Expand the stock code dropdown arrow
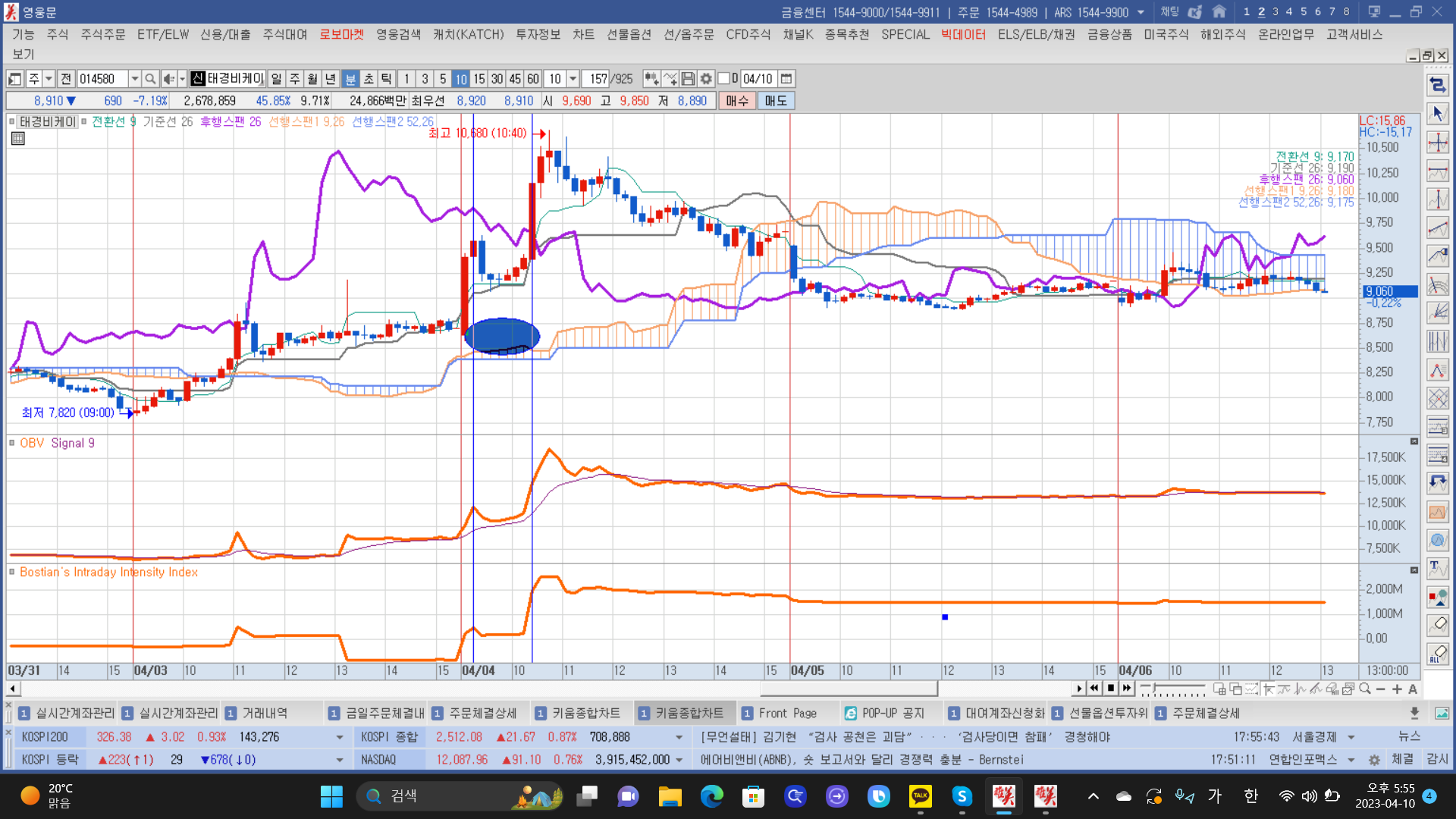 pos(135,79)
